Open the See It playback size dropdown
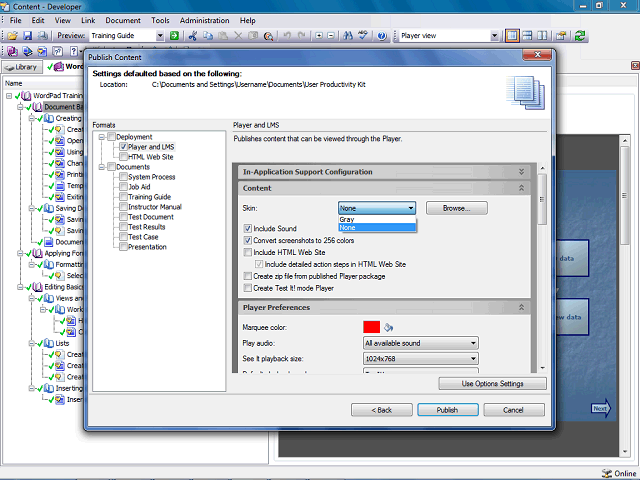Screen dimensions: 640x480 tap(420, 359)
